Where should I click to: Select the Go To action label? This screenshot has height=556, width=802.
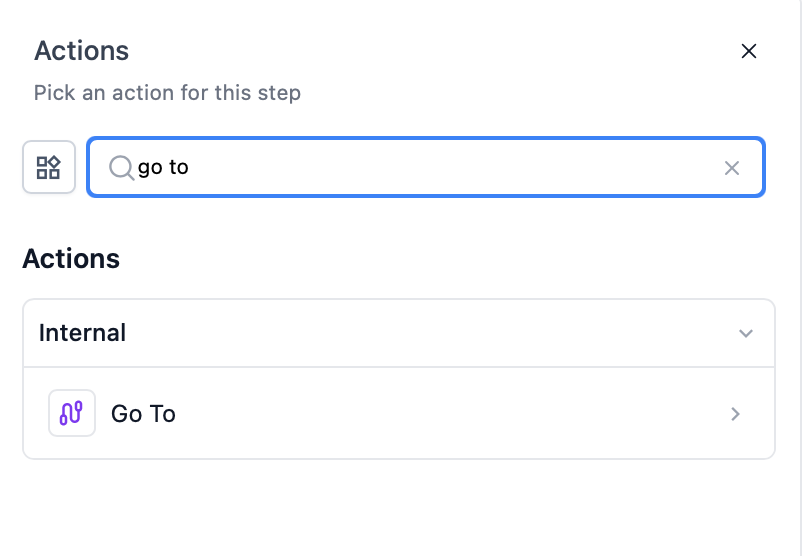coord(143,414)
